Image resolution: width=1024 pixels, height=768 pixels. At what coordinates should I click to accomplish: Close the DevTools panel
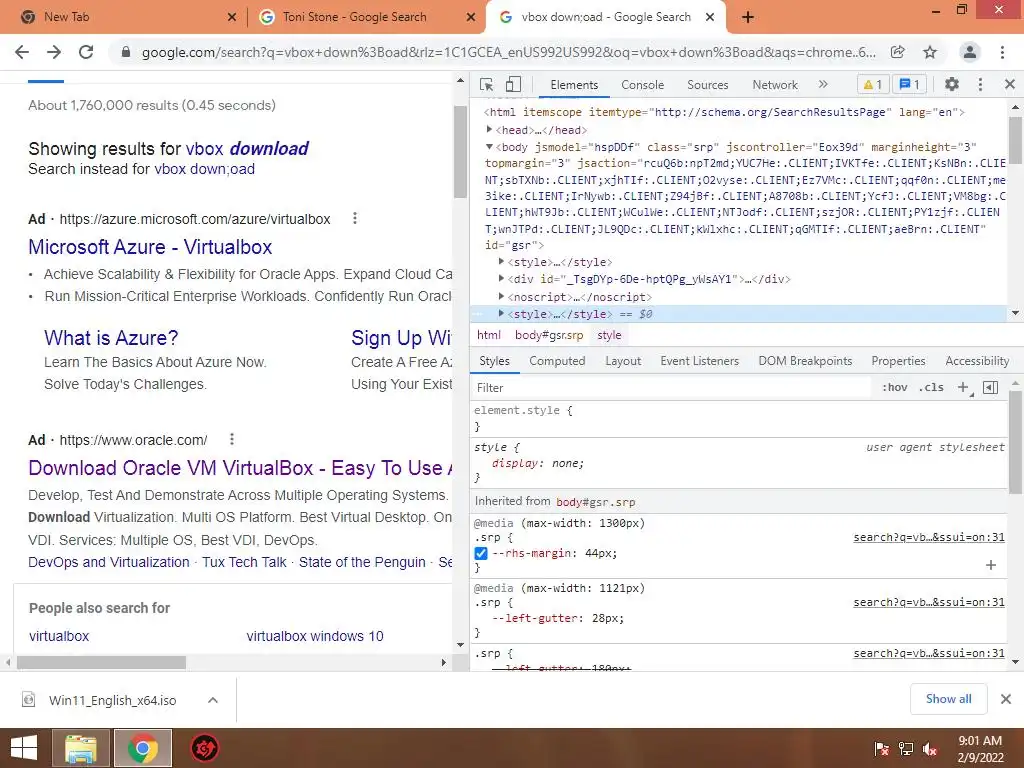coord(1010,84)
